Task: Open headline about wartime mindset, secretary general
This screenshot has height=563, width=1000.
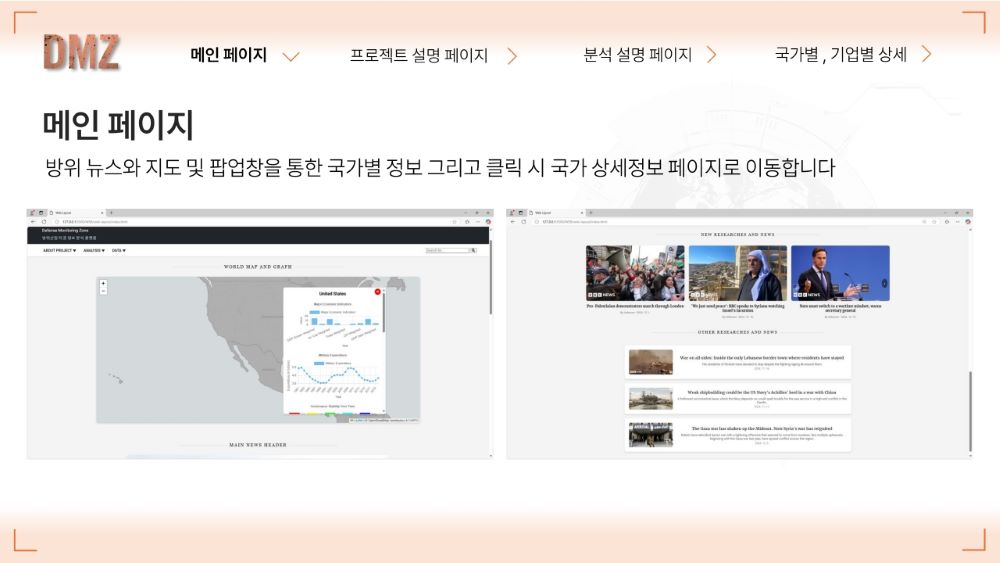Action: coord(841,308)
